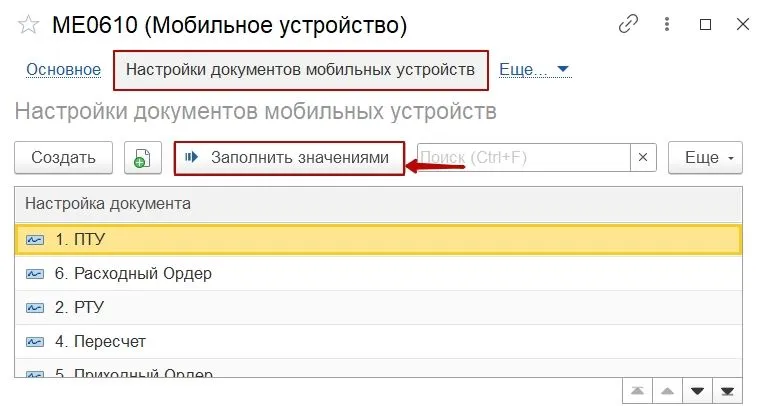Open the Настройки документов мобильных устройств tab
The image size is (764, 406).
coord(301,70)
